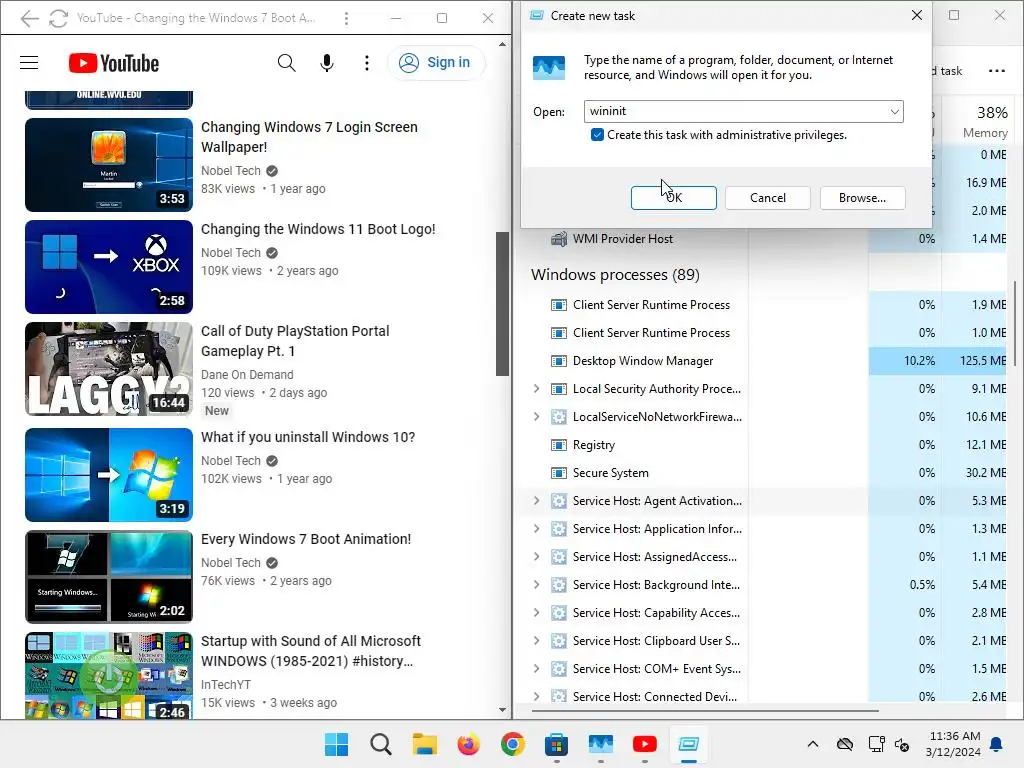This screenshot has height=768, width=1024.
Task: Open Startup with Sound of All Microsoft video title
Action: coord(311,650)
